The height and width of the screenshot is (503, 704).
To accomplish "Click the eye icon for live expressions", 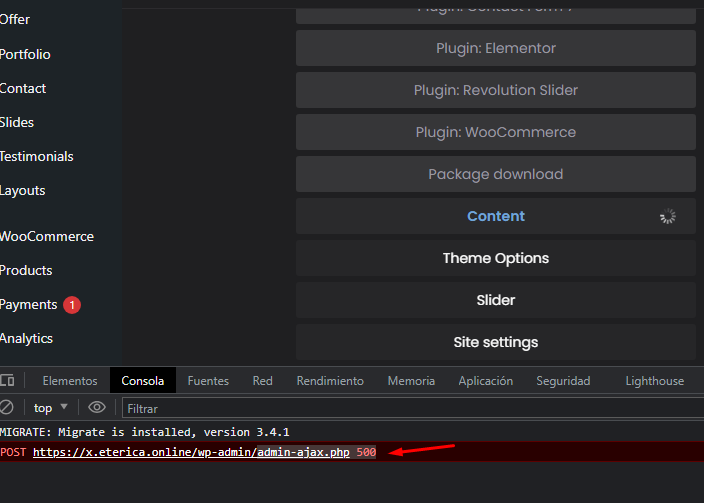I will (x=97, y=407).
